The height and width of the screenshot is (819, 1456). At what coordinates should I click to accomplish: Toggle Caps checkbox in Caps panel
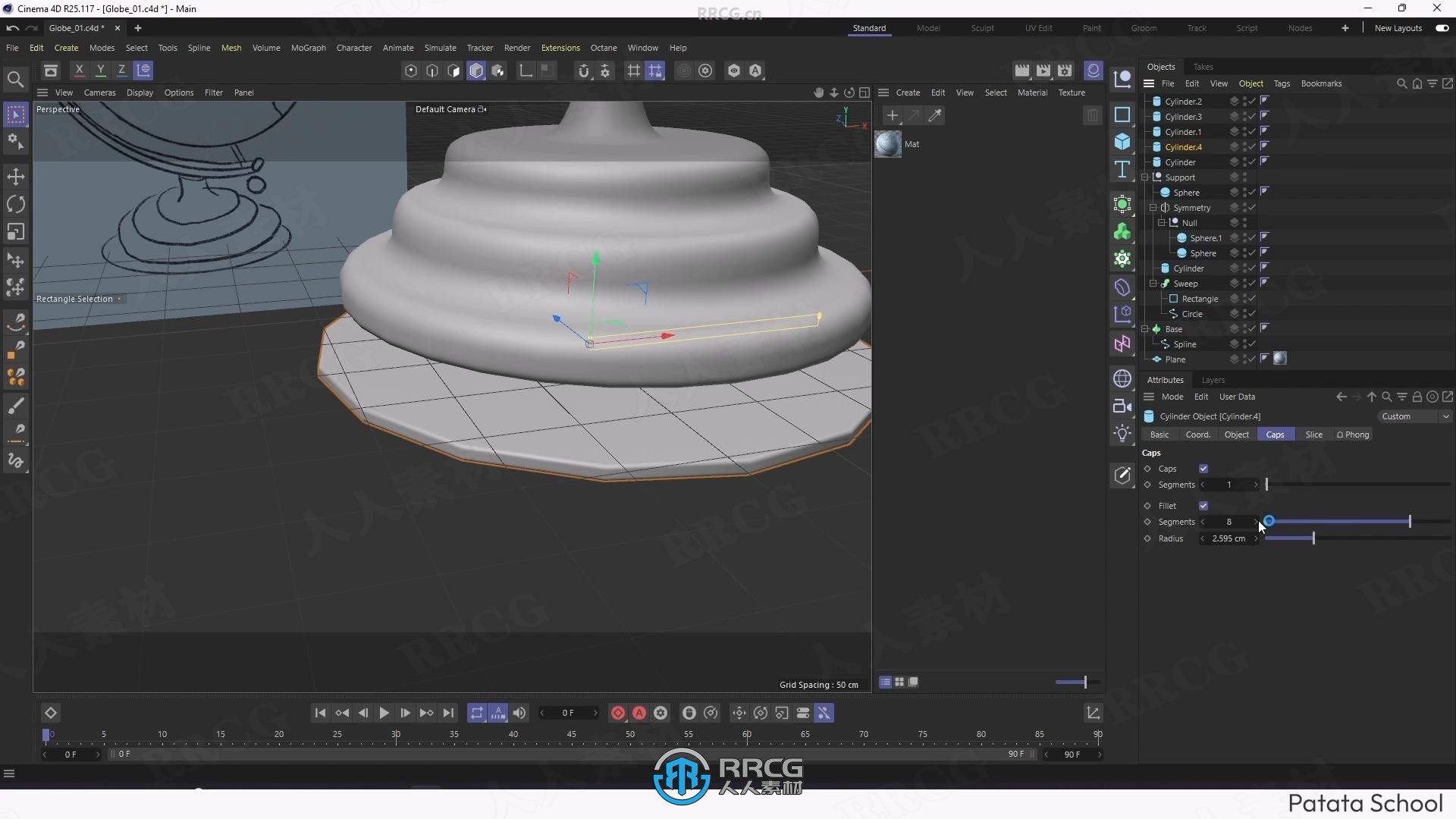coord(1204,468)
